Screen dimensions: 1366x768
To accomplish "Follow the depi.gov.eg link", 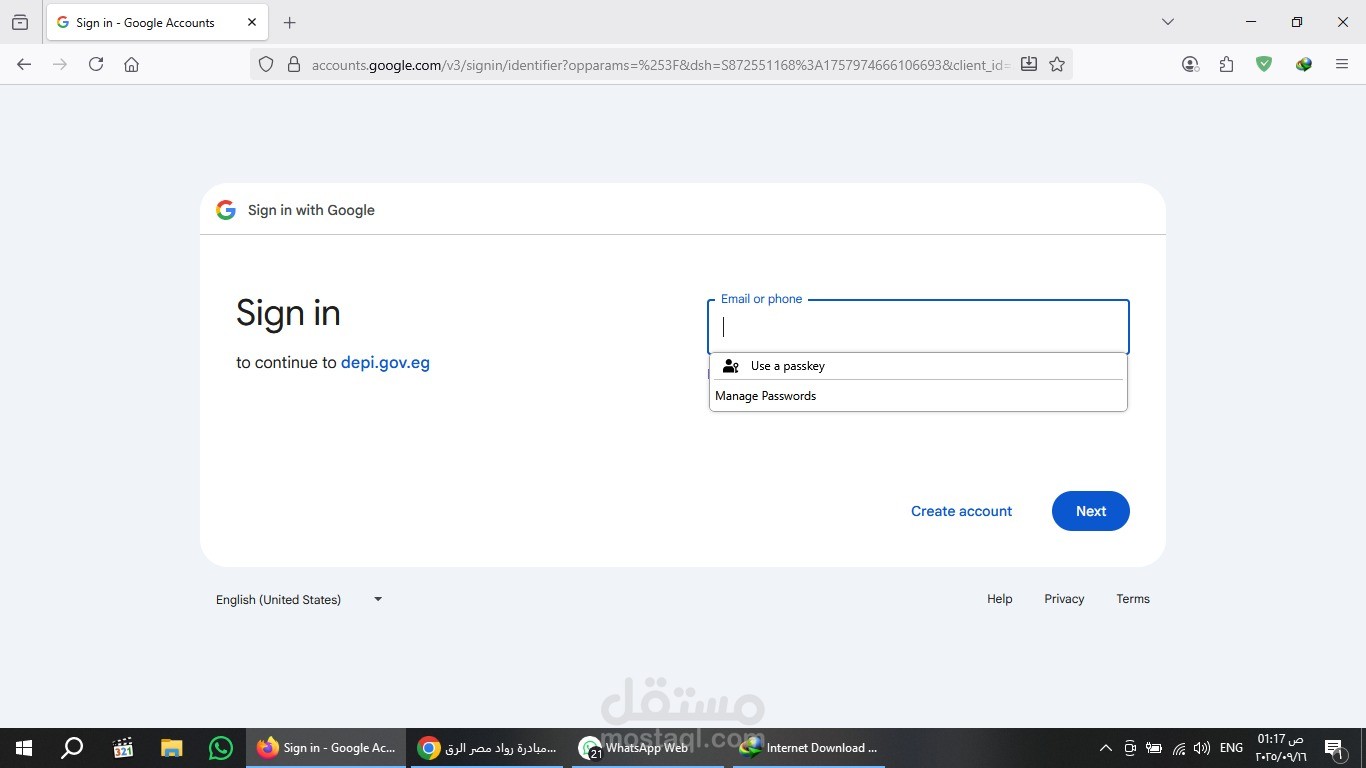I will click(385, 363).
